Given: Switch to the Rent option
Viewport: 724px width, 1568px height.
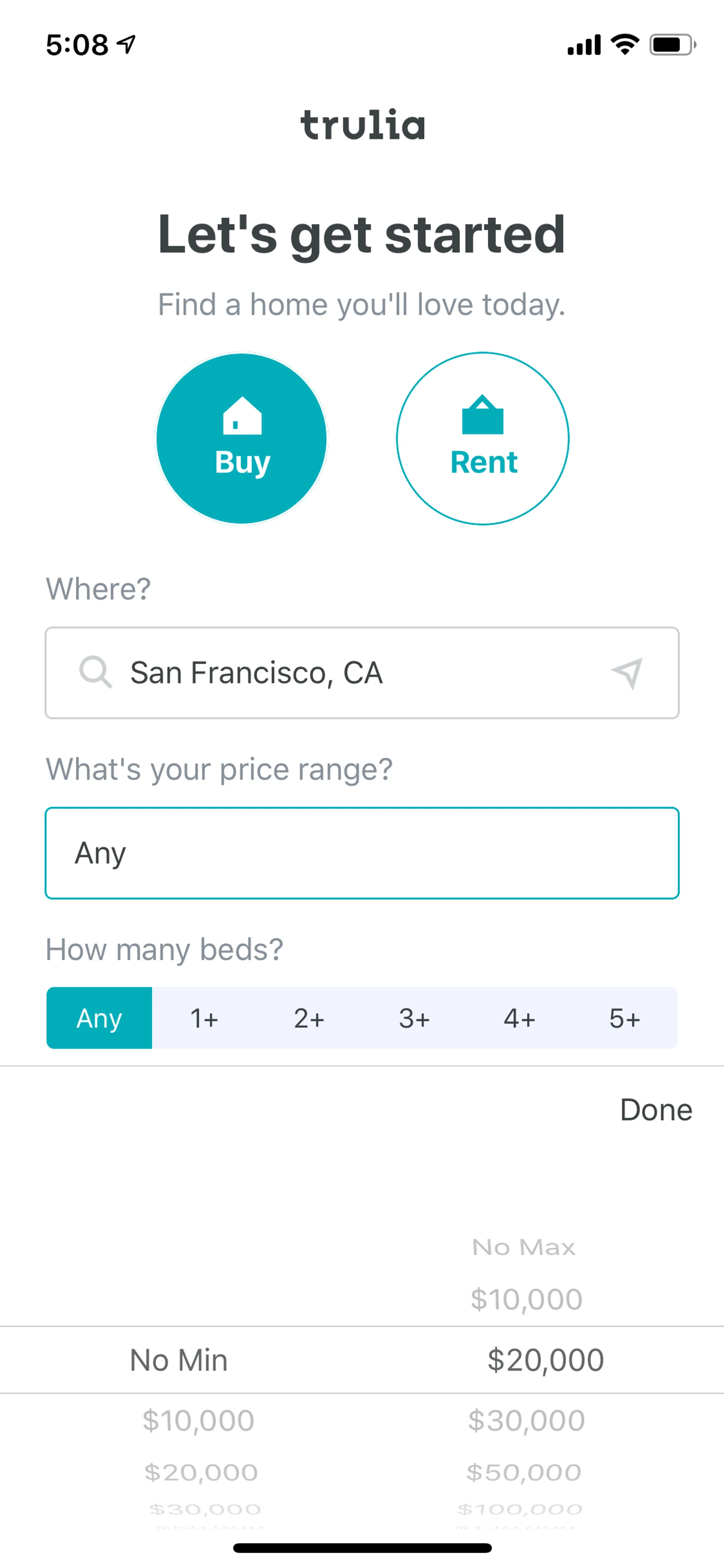Looking at the screenshot, I should coord(482,438).
